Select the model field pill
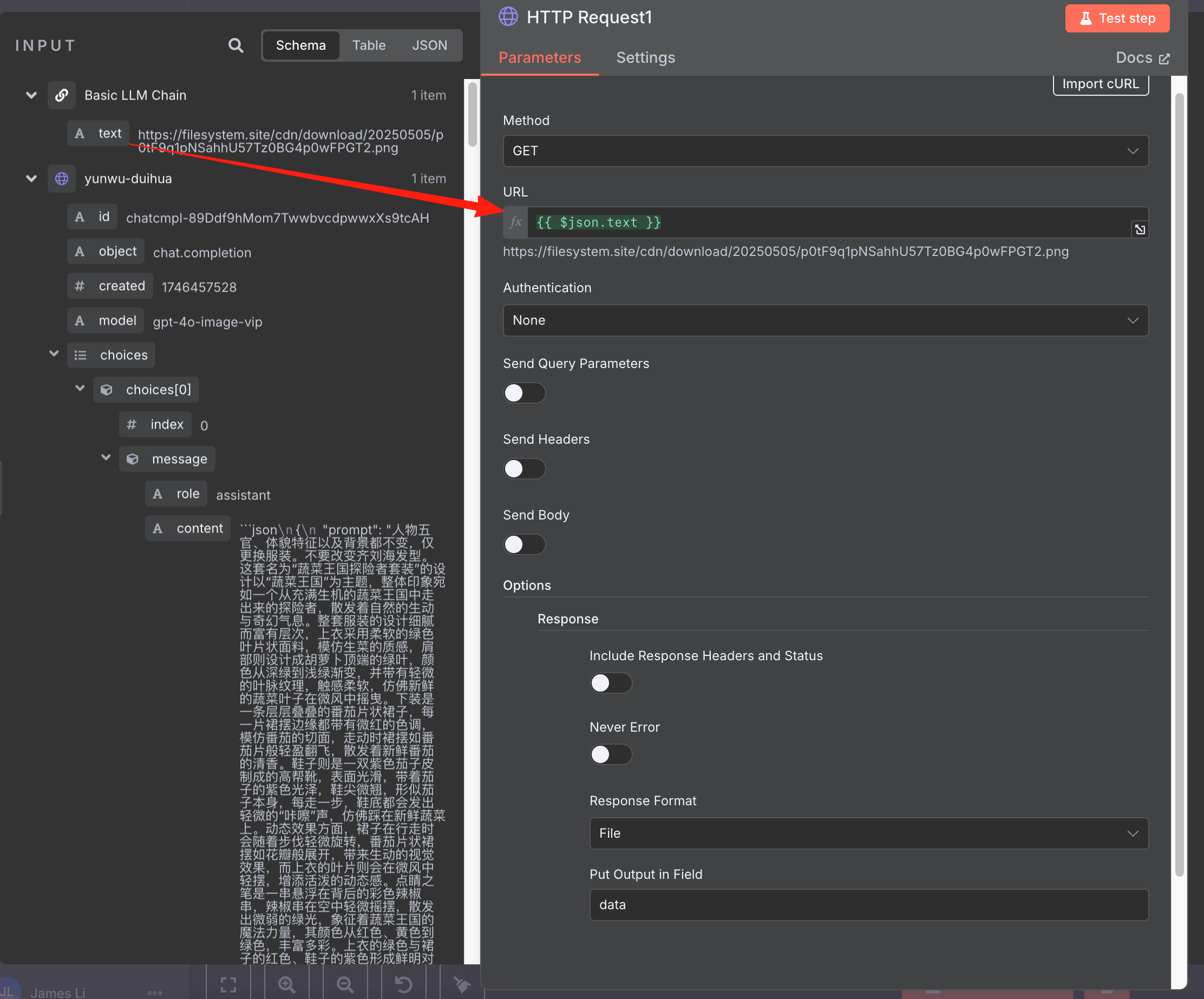 click(x=106, y=320)
